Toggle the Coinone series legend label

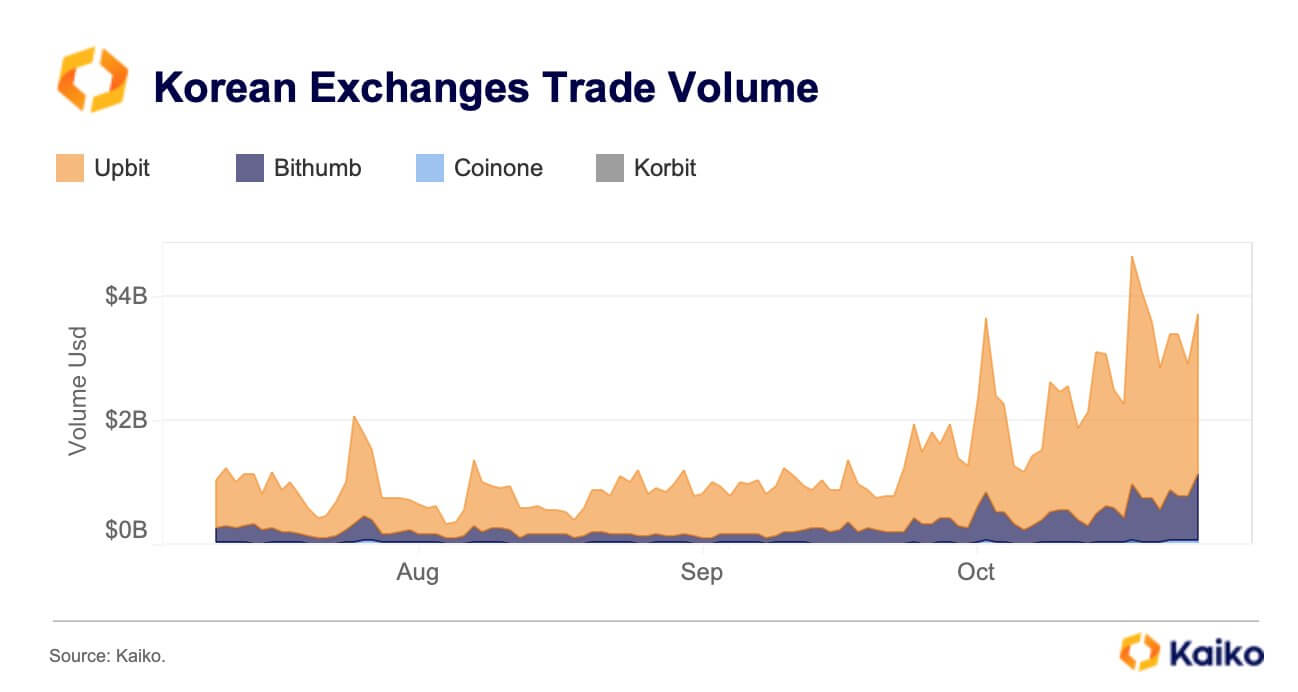(498, 168)
